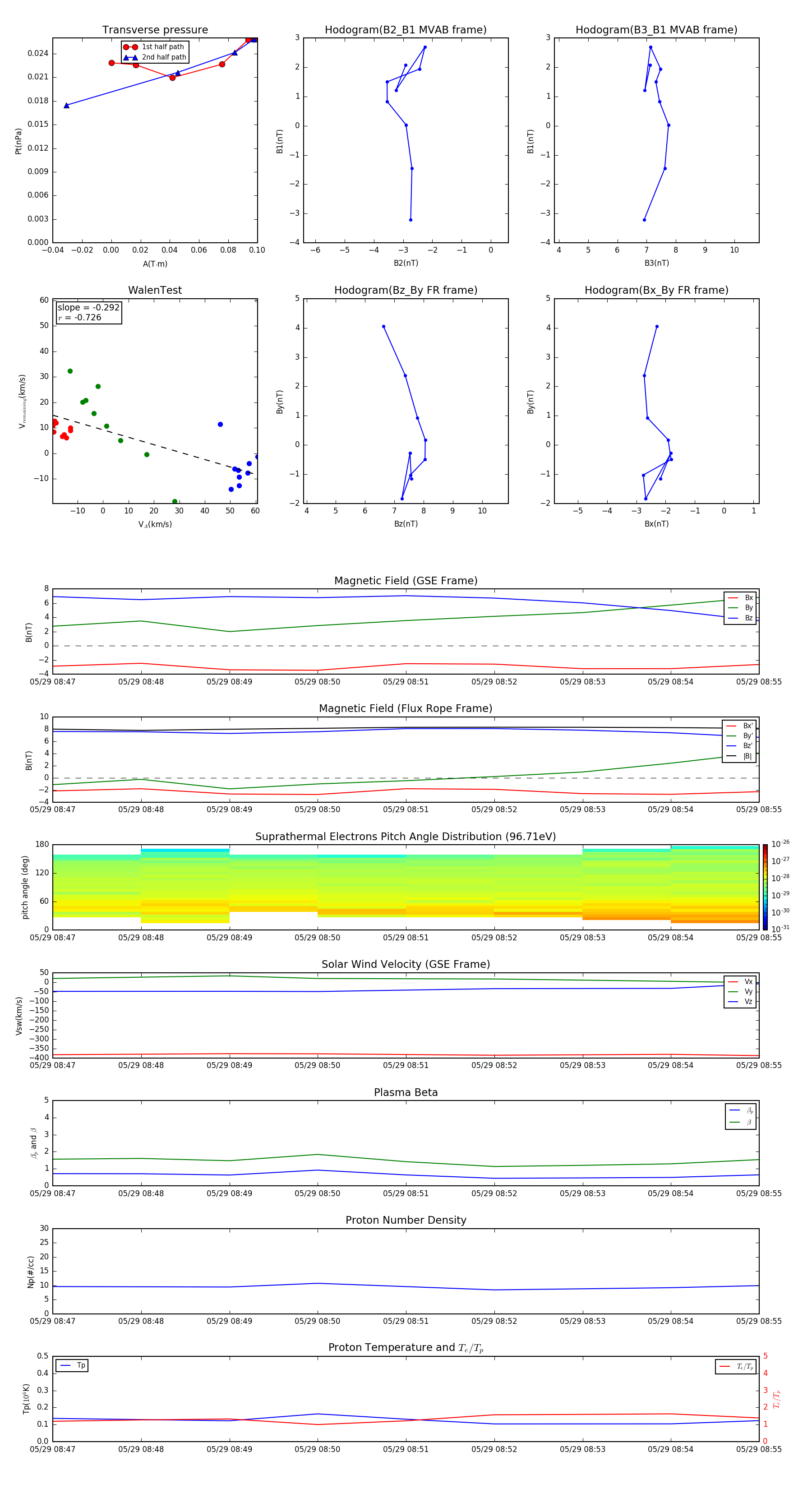Screen dimensions: 812x1489
Task: Click the 'Vx' solar wind legend entry
Action: (x=740, y=981)
